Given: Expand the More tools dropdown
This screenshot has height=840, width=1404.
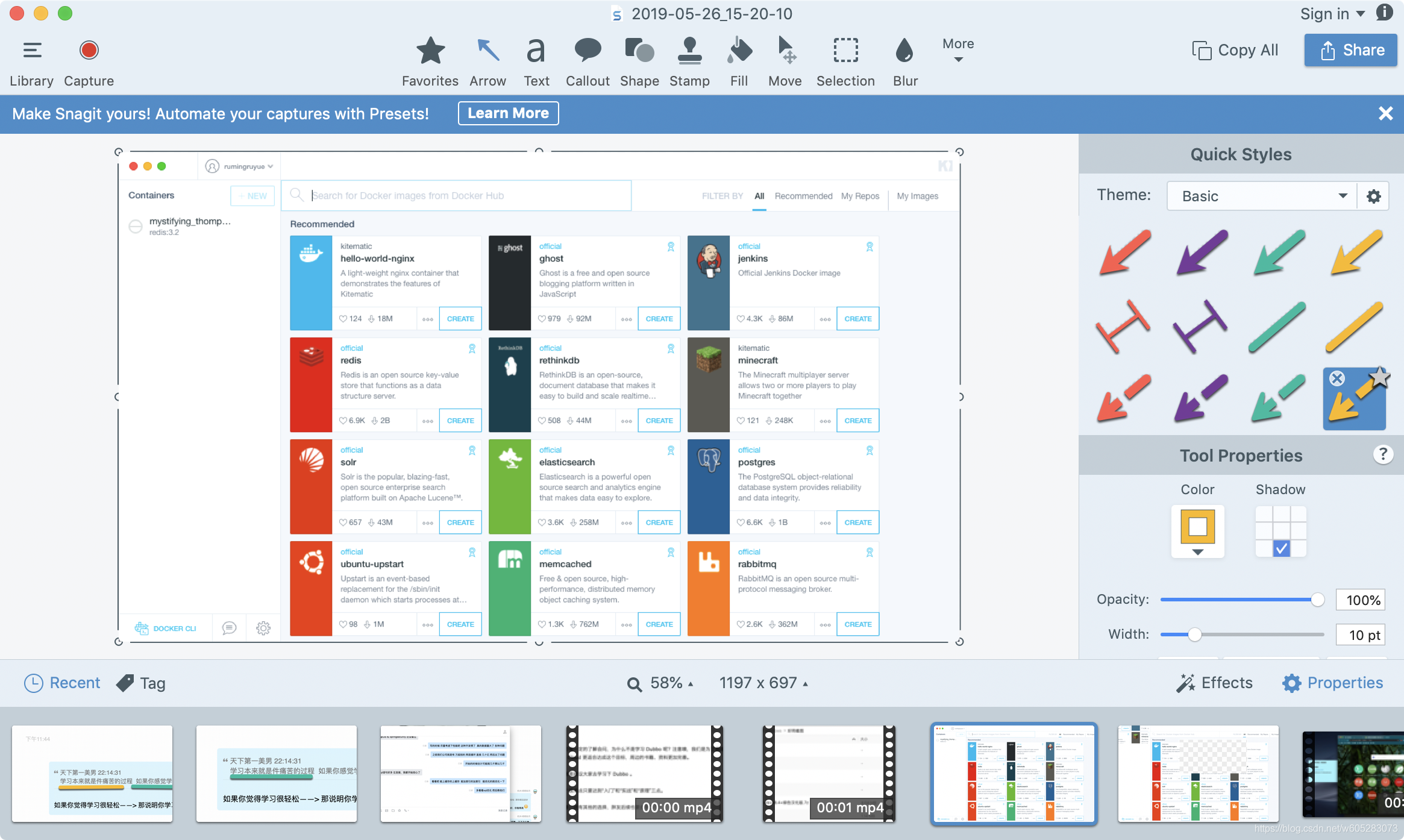Looking at the screenshot, I should click(958, 51).
